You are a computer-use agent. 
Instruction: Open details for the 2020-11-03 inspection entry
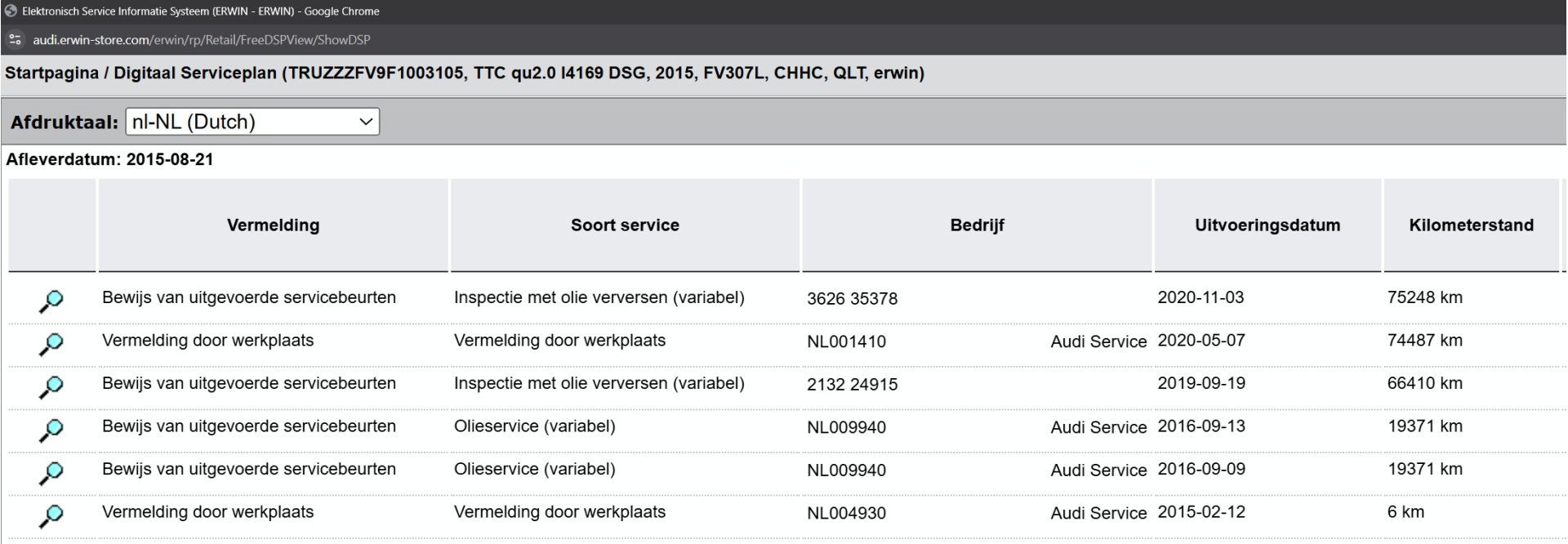(x=51, y=301)
